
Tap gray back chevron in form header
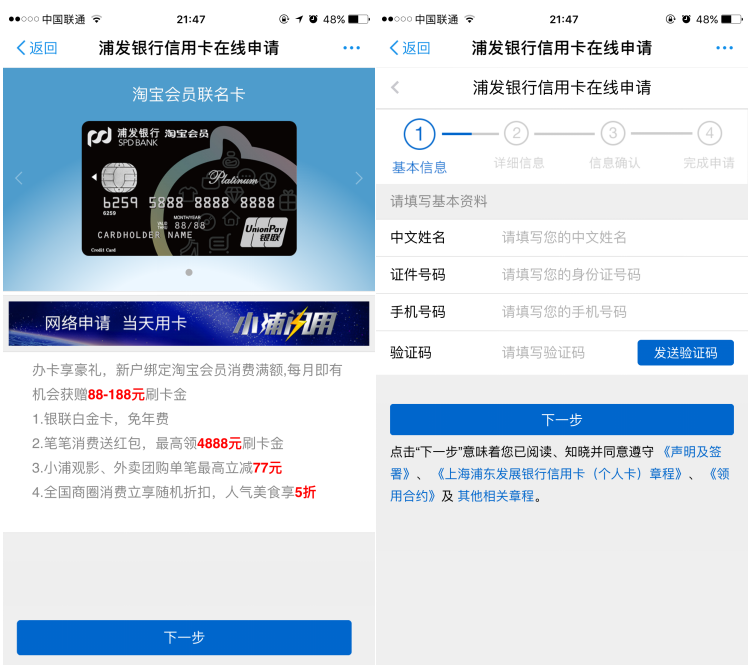pos(395,87)
